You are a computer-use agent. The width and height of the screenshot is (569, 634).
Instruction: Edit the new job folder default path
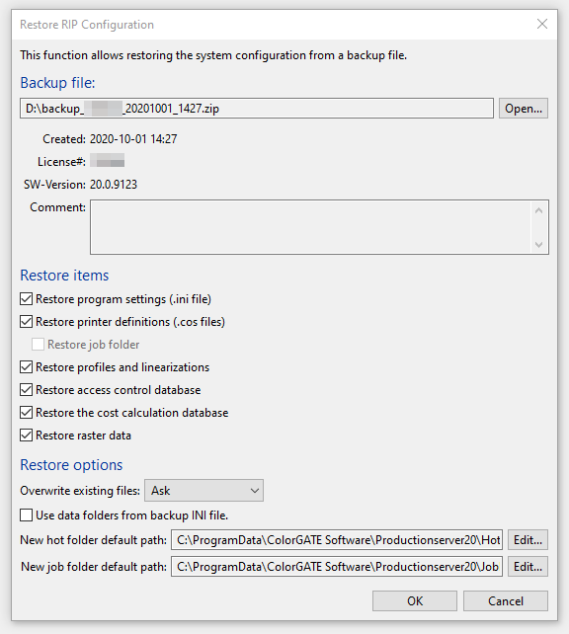coord(528,566)
